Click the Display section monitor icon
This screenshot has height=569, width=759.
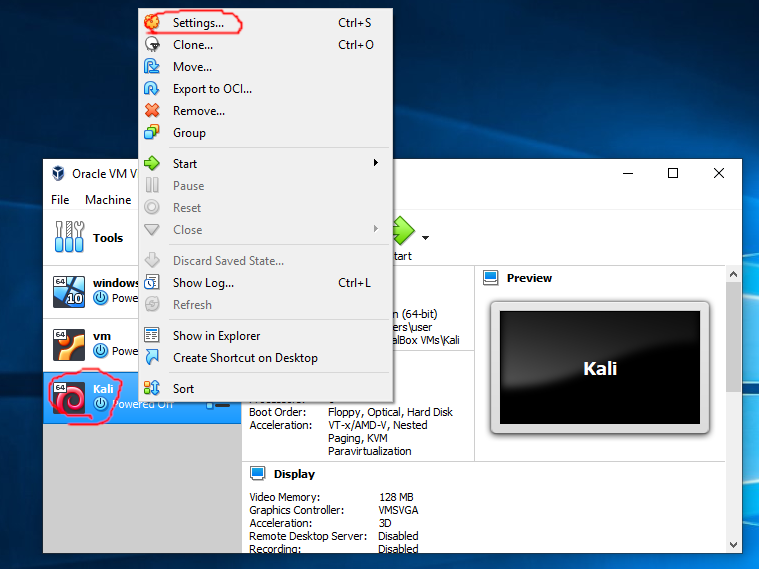(x=258, y=473)
